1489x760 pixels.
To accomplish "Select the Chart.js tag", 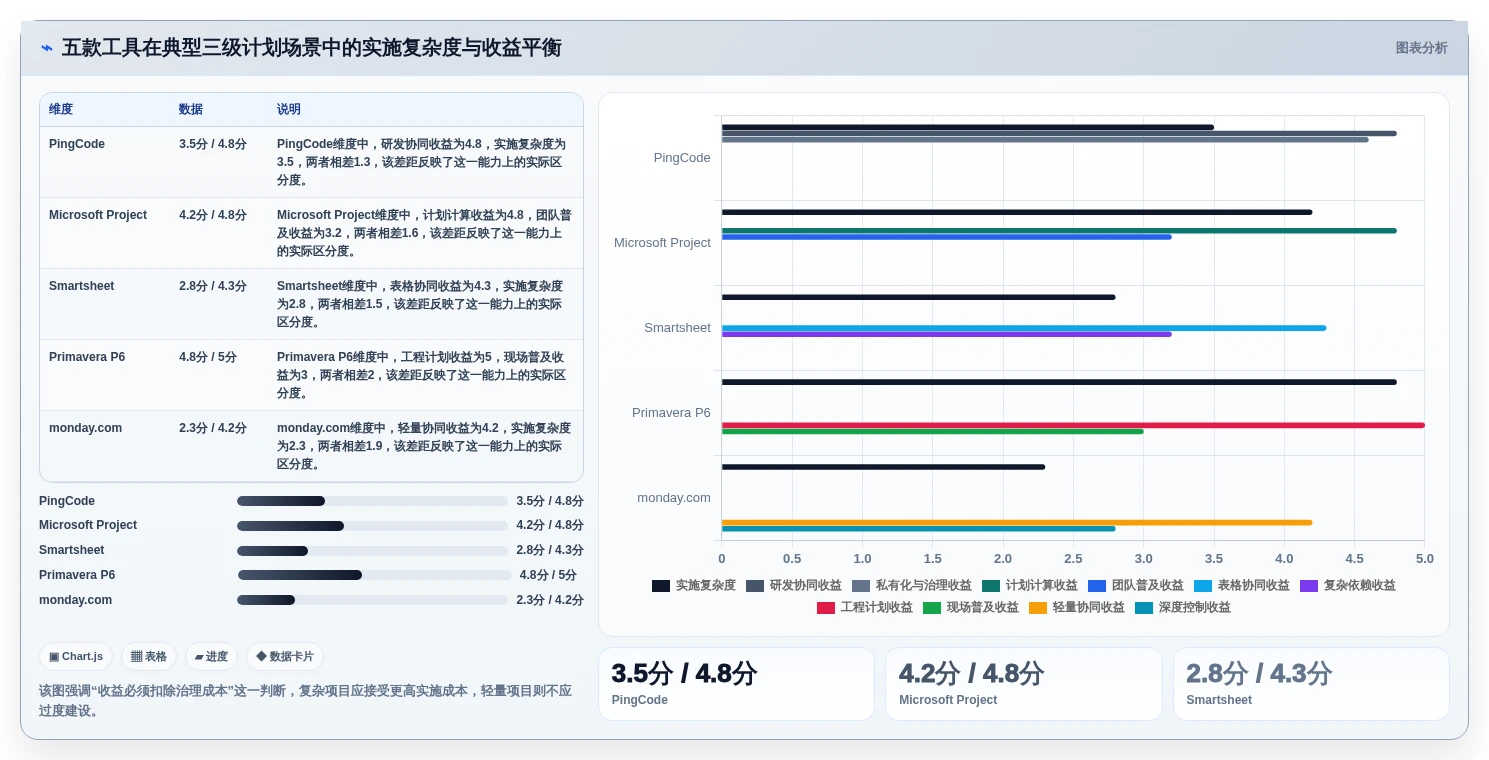I will (76, 657).
